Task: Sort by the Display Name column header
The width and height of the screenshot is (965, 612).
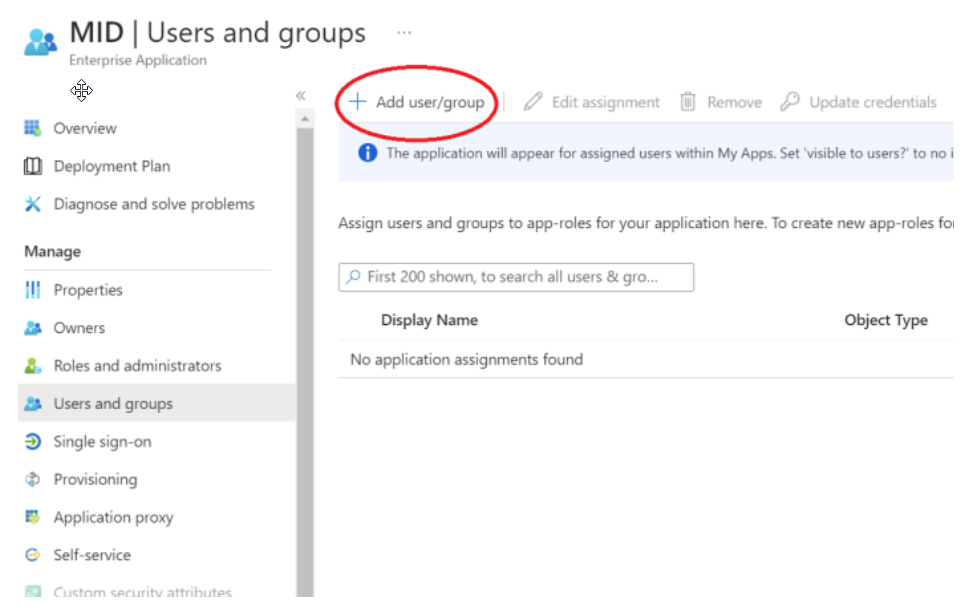Action: 429,320
